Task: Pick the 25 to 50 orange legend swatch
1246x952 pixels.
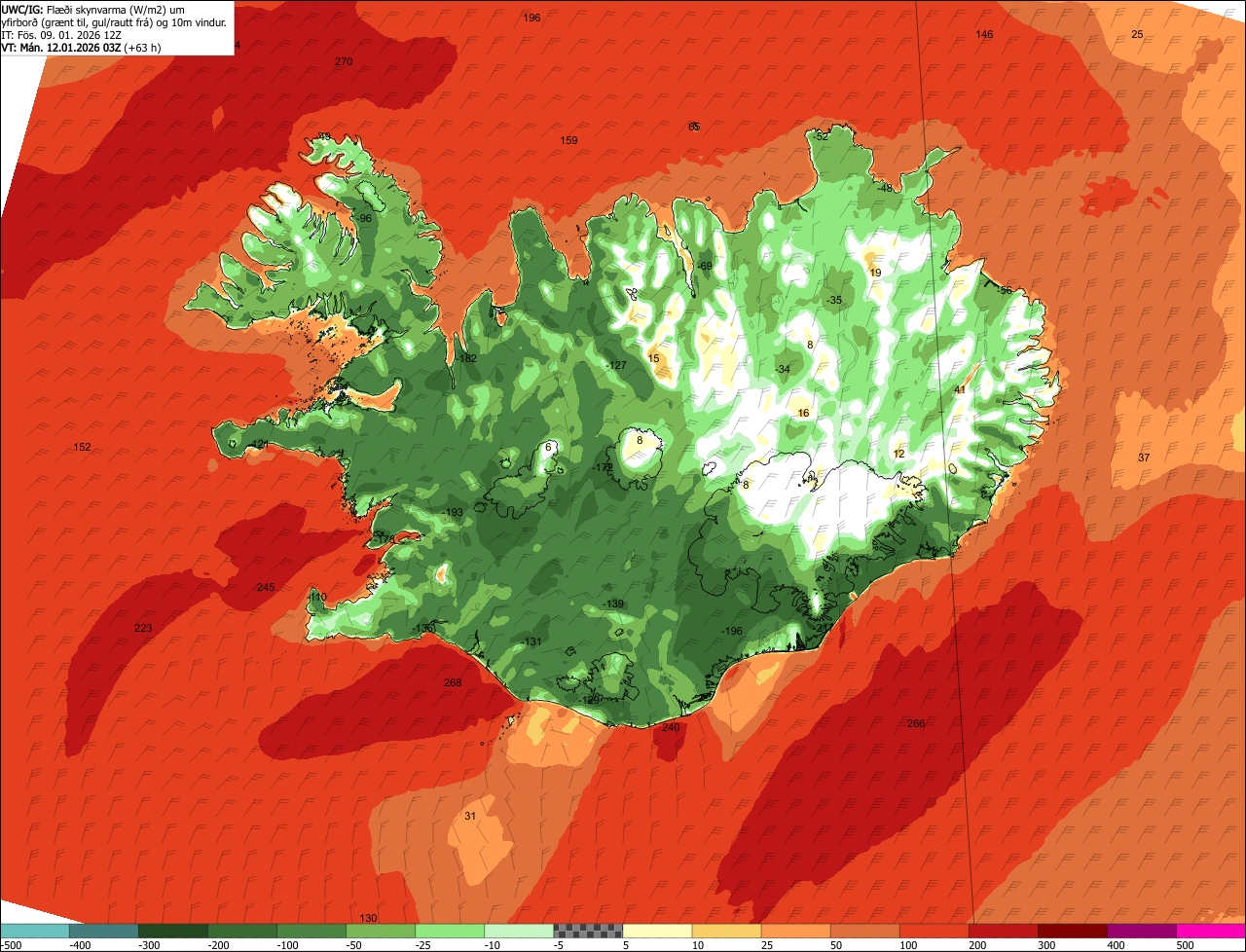Action: click(795, 931)
